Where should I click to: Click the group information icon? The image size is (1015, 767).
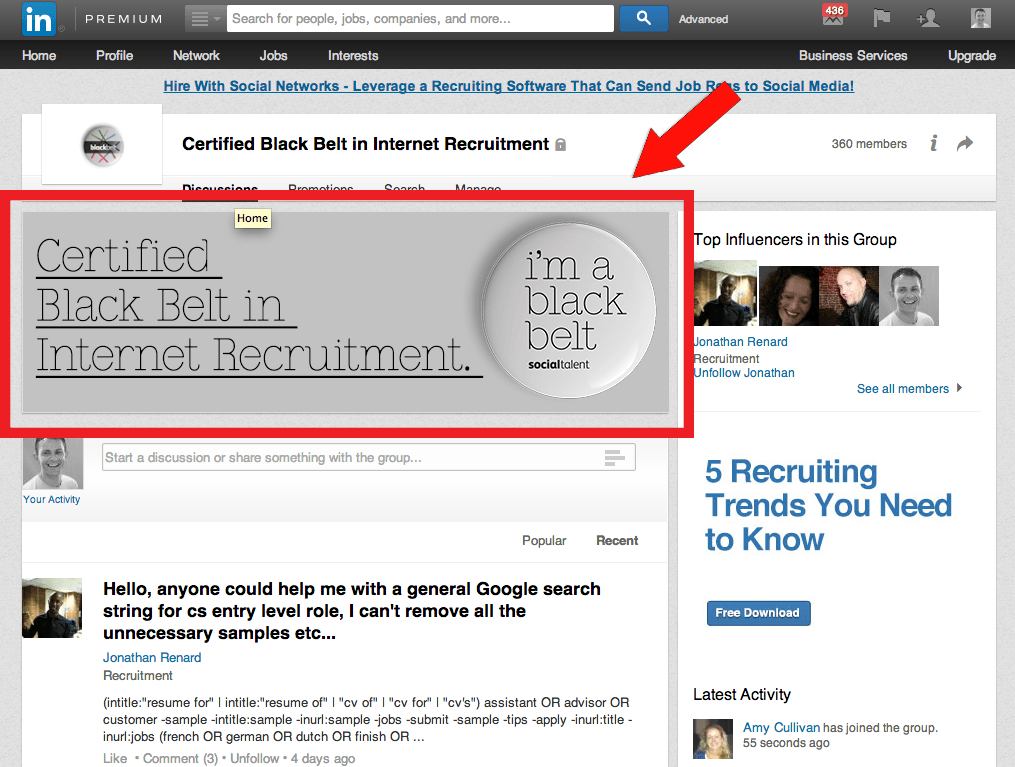click(x=933, y=143)
